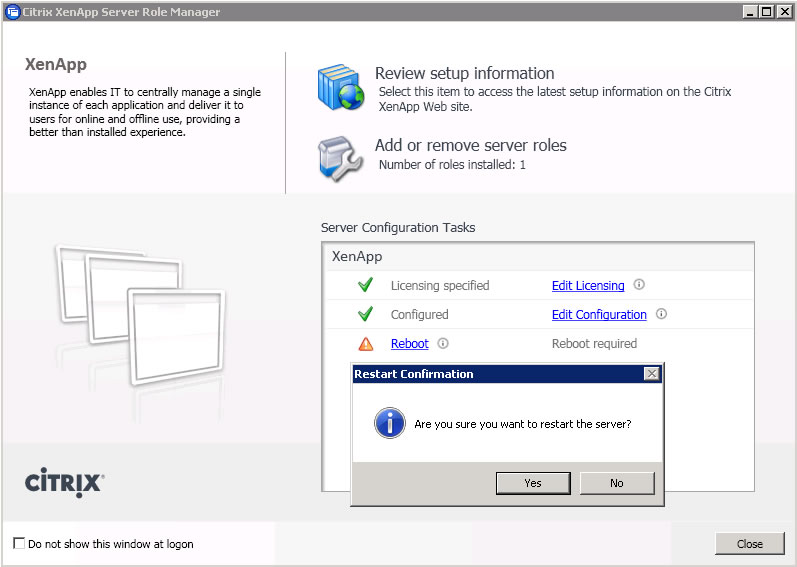Click the info icon beside Edit Configuration
The height and width of the screenshot is (567, 797).
click(x=661, y=313)
